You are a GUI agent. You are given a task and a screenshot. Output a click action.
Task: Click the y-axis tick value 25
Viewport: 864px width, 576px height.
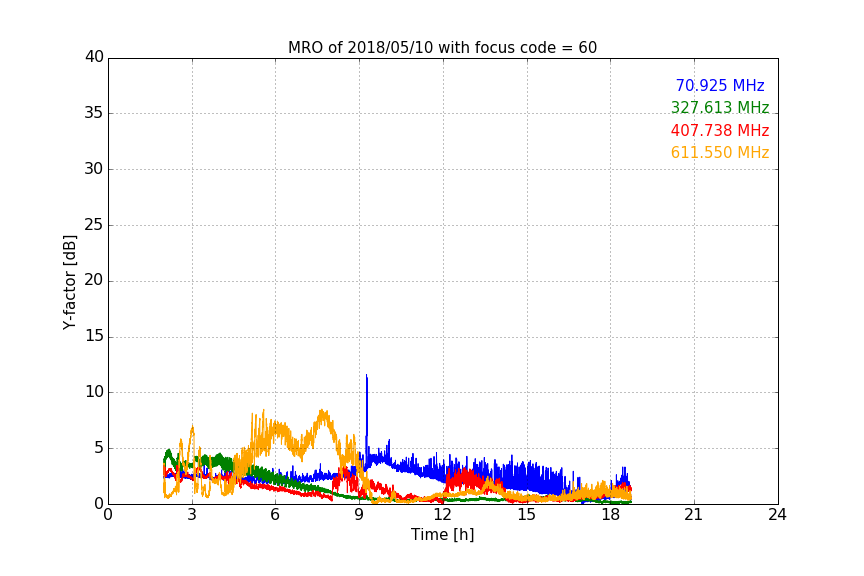coord(94,224)
